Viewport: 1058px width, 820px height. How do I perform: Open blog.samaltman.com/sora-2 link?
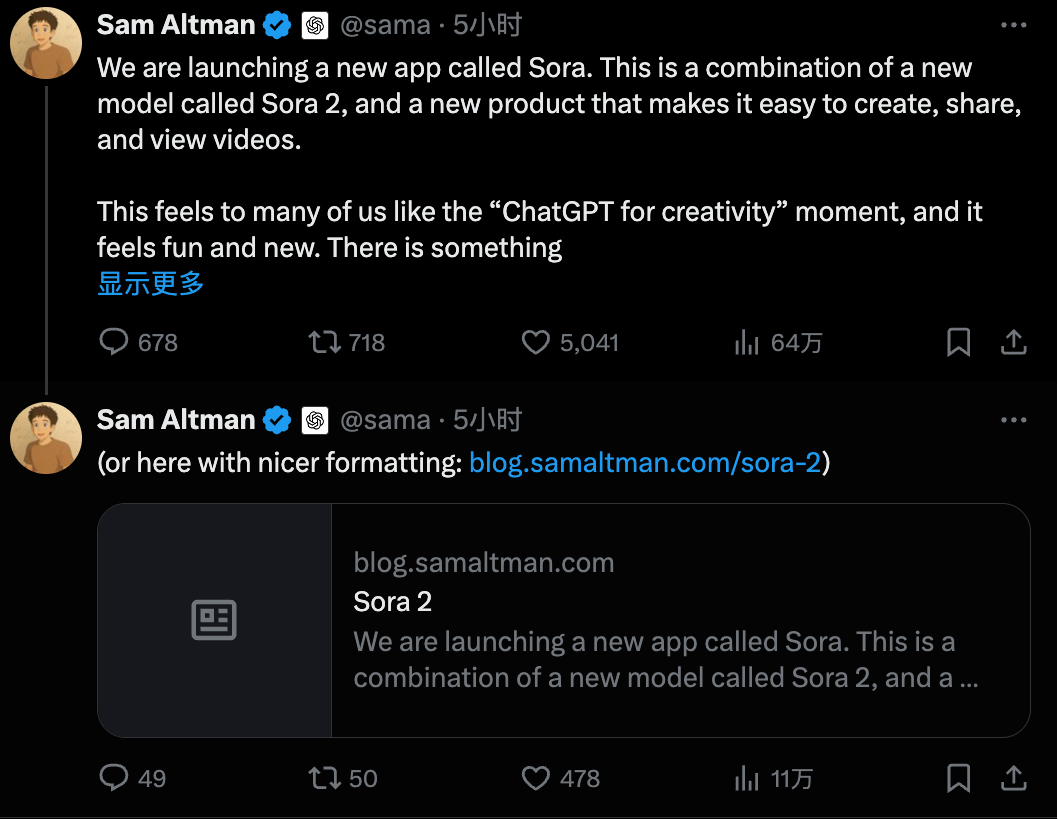tap(645, 463)
